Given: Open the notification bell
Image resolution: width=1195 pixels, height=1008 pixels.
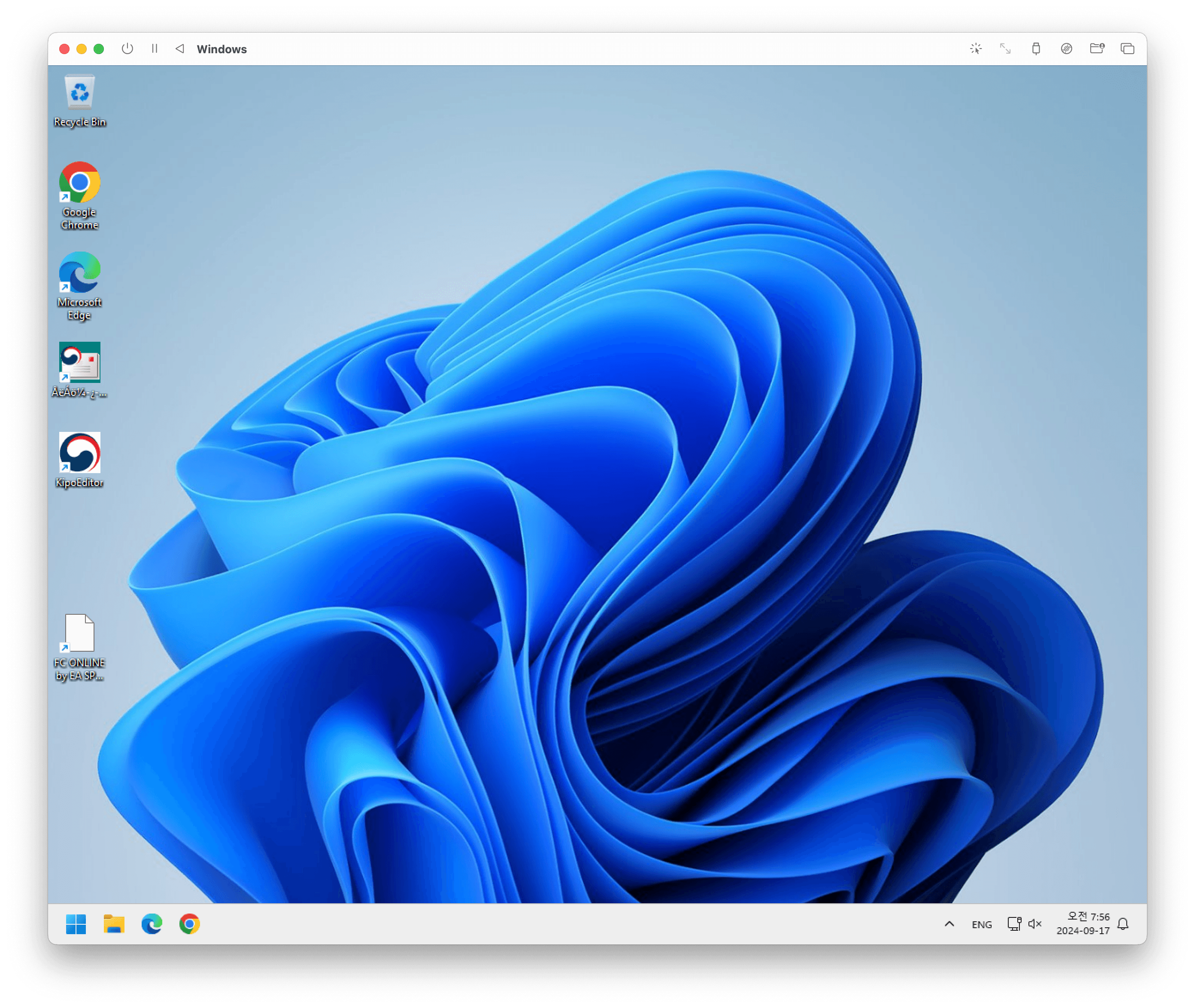Looking at the screenshot, I should (1122, 924).
